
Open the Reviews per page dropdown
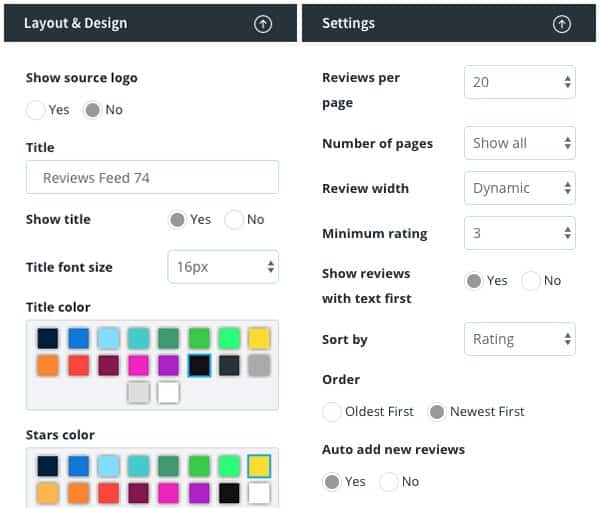coord(520,82)
